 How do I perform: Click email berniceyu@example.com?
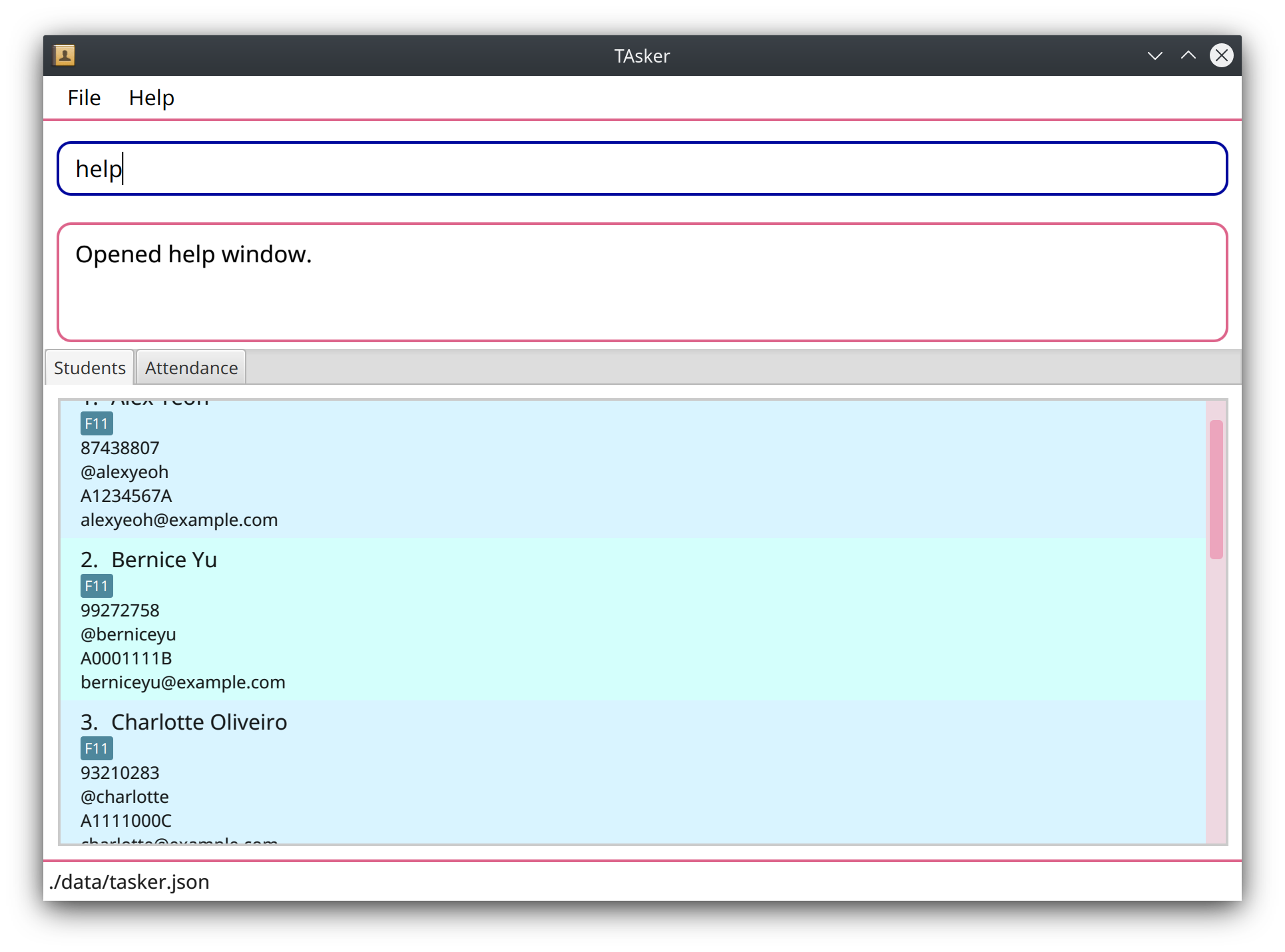[x=182, y=682]
